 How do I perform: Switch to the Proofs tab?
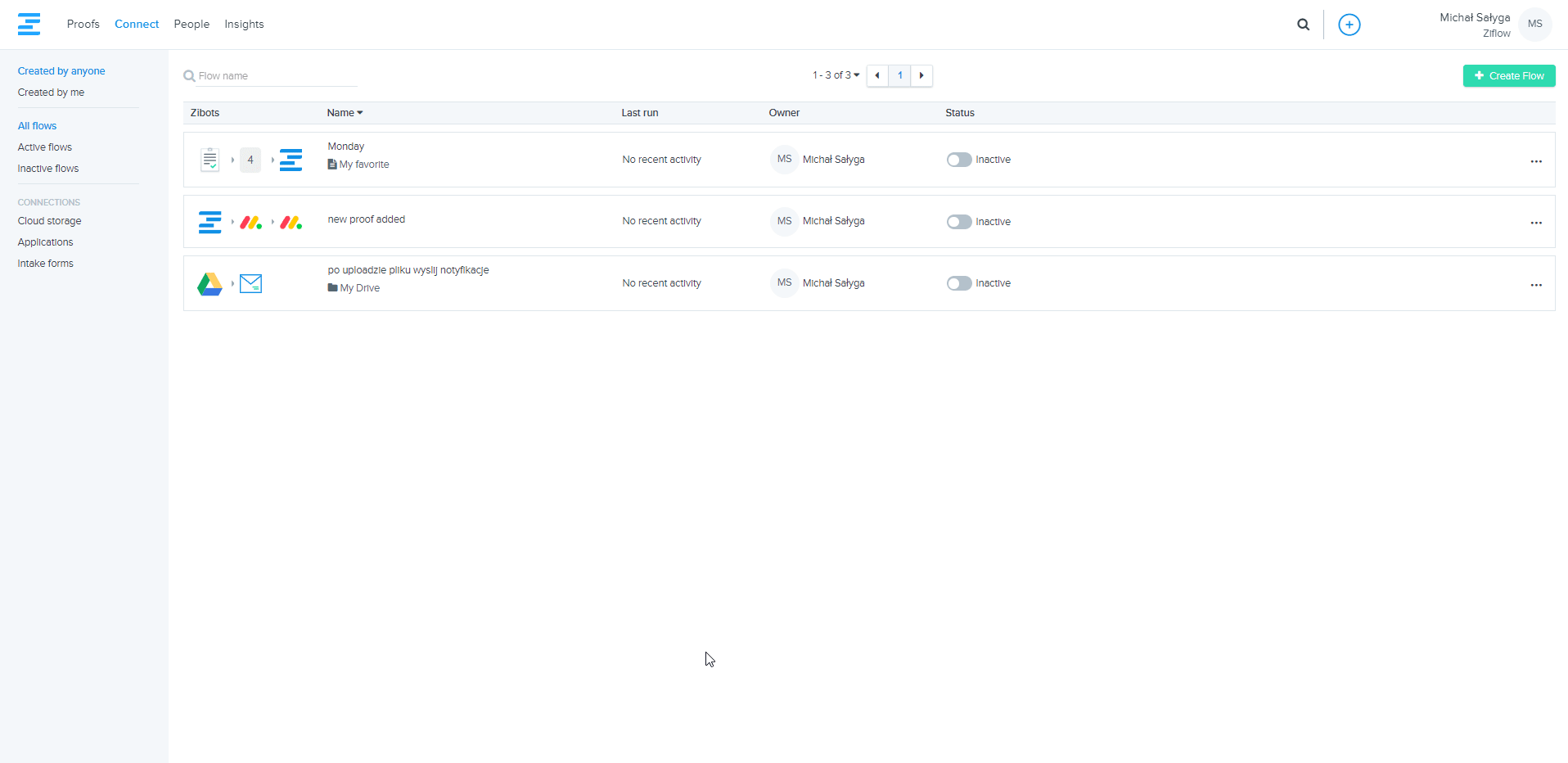coord(83,25)
